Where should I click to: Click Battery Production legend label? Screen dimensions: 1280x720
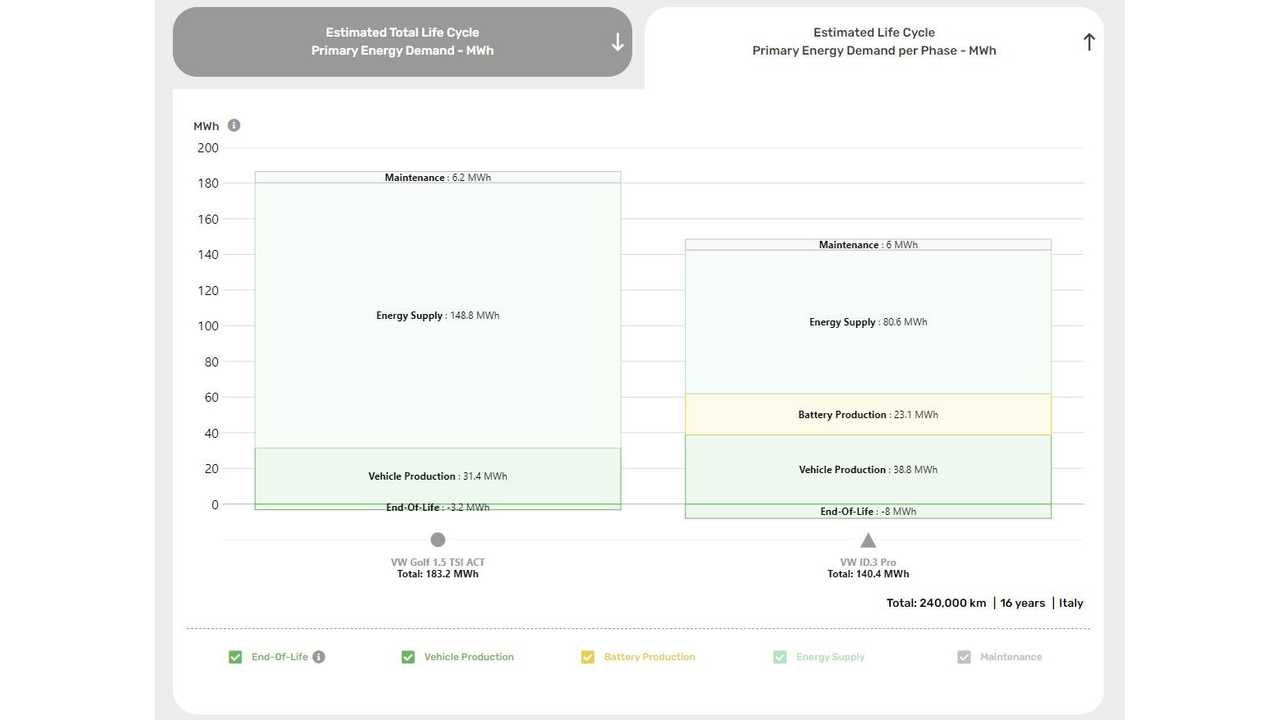point(650,657)
